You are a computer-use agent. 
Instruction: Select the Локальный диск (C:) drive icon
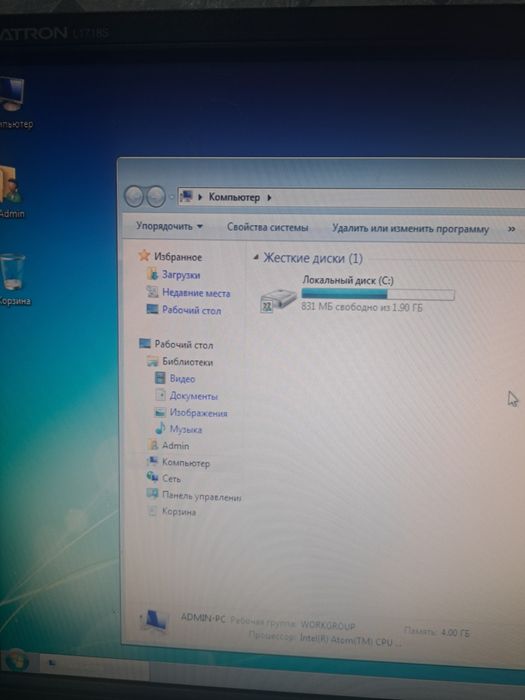tap(278, 300)
